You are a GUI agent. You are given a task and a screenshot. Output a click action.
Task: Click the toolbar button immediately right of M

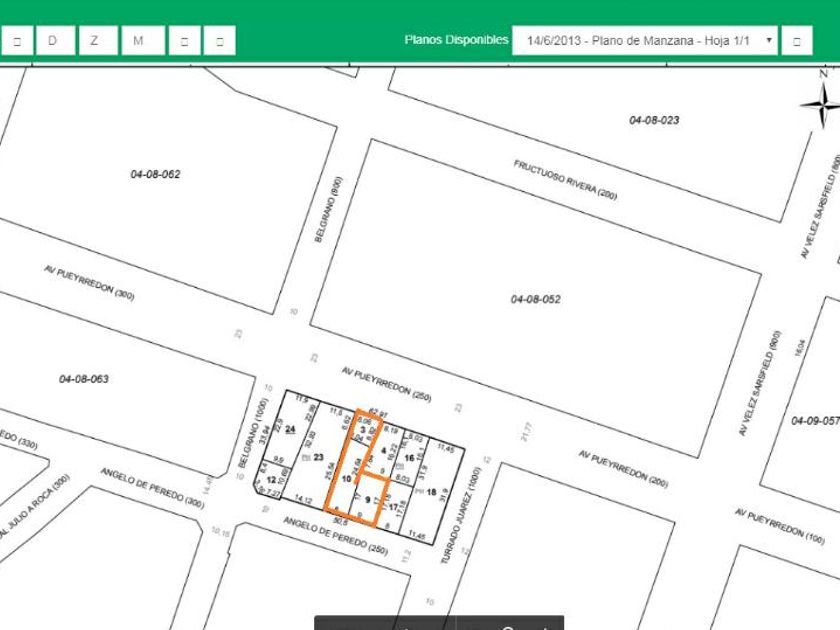click(x=184, y=41)
